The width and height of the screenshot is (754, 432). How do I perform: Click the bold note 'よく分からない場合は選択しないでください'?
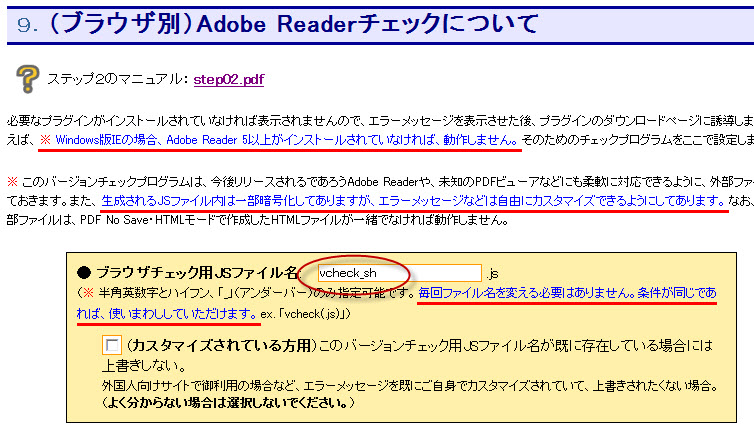tap(228, 403)
